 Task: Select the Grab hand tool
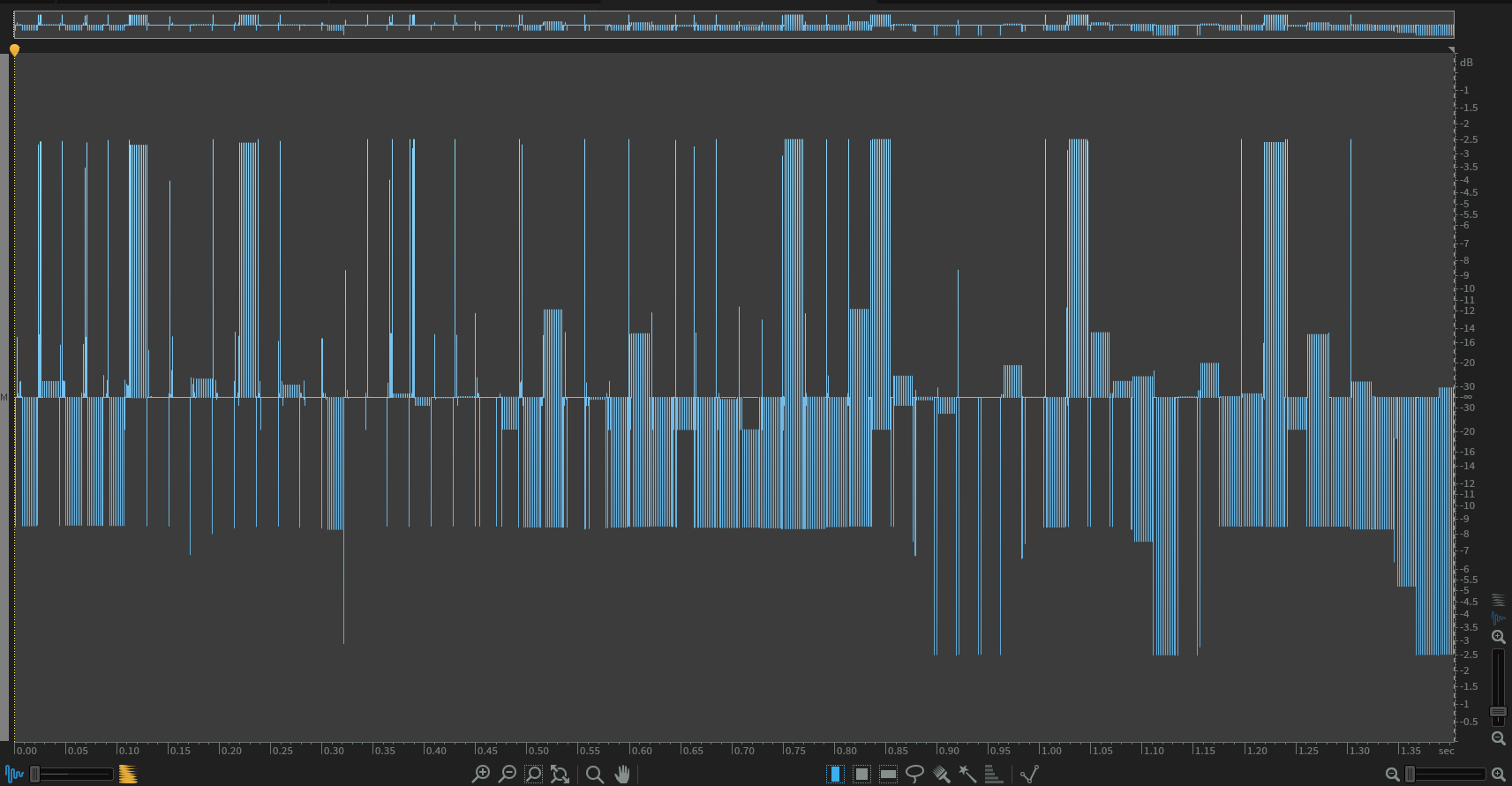pyautogui.click(x=622, y=775)
